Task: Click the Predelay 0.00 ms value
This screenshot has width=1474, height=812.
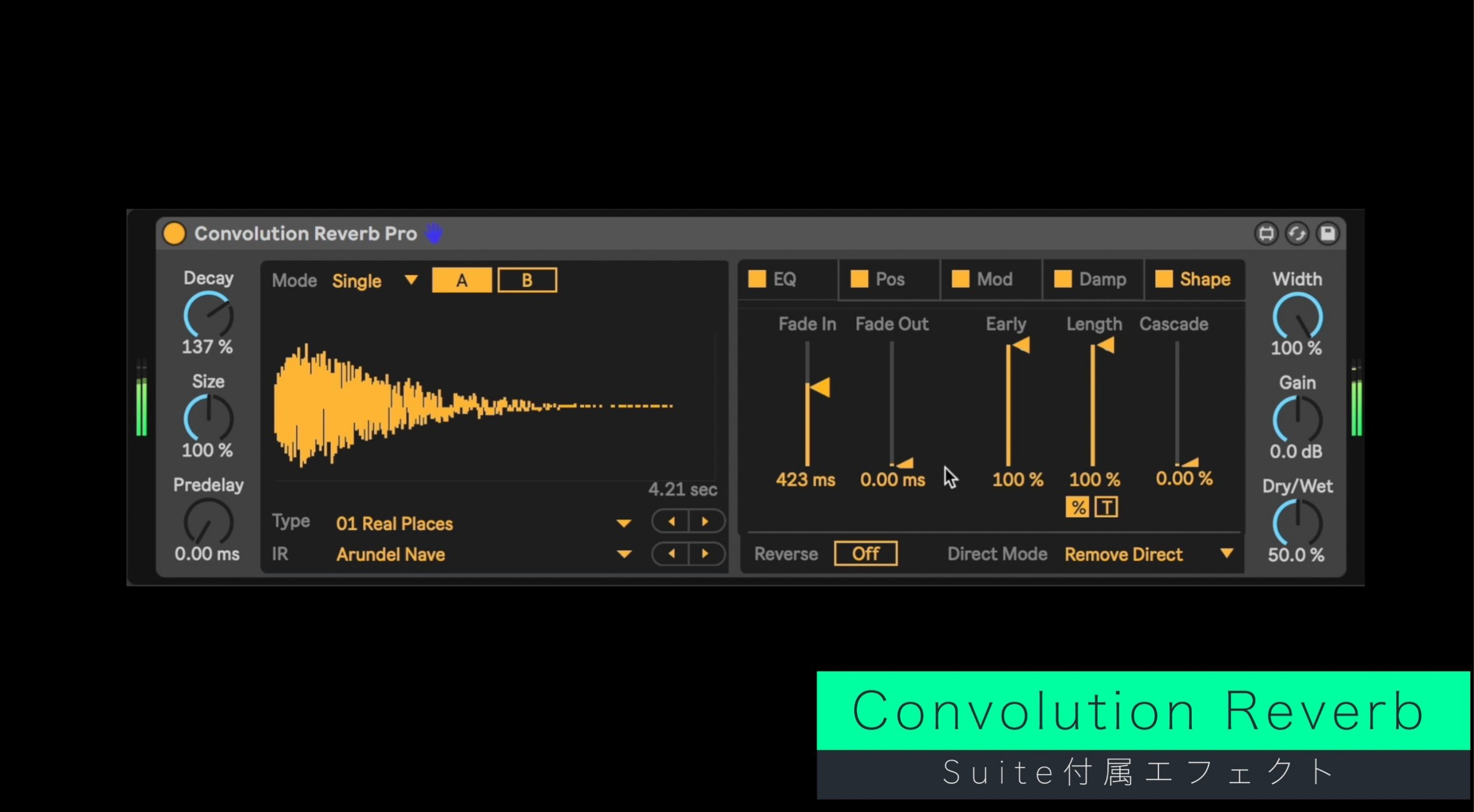Action: coord(207,554)
